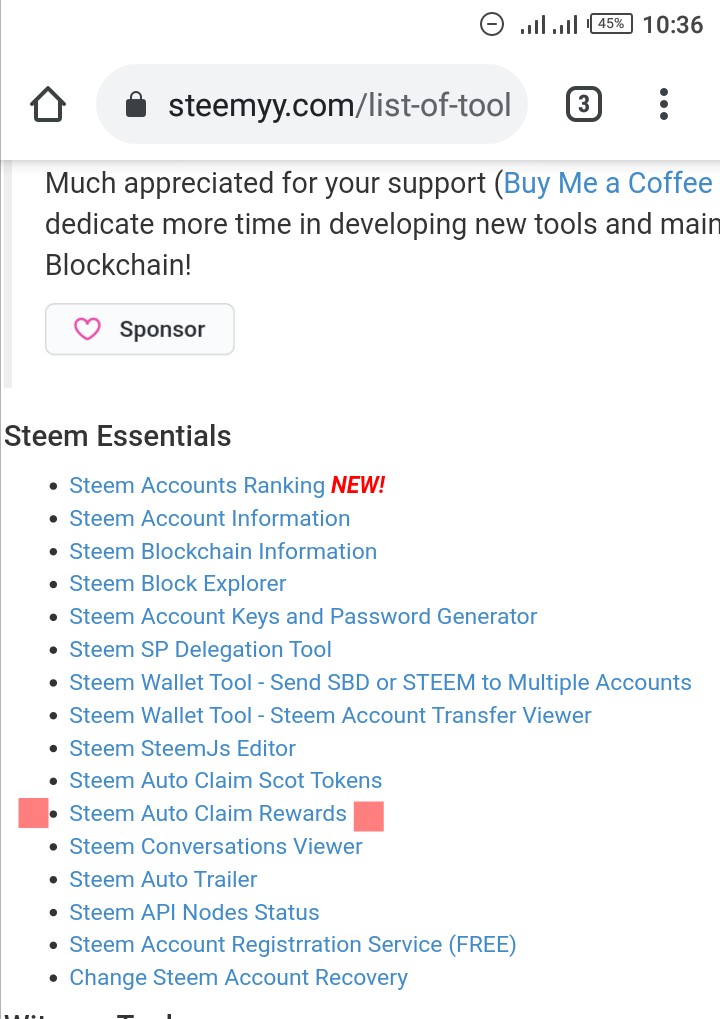The height and width of the screenshot is (1019, 720).
Task: Select Steem SP Delegation Tool
Action: pyautogui.click(x=200, y=650)
